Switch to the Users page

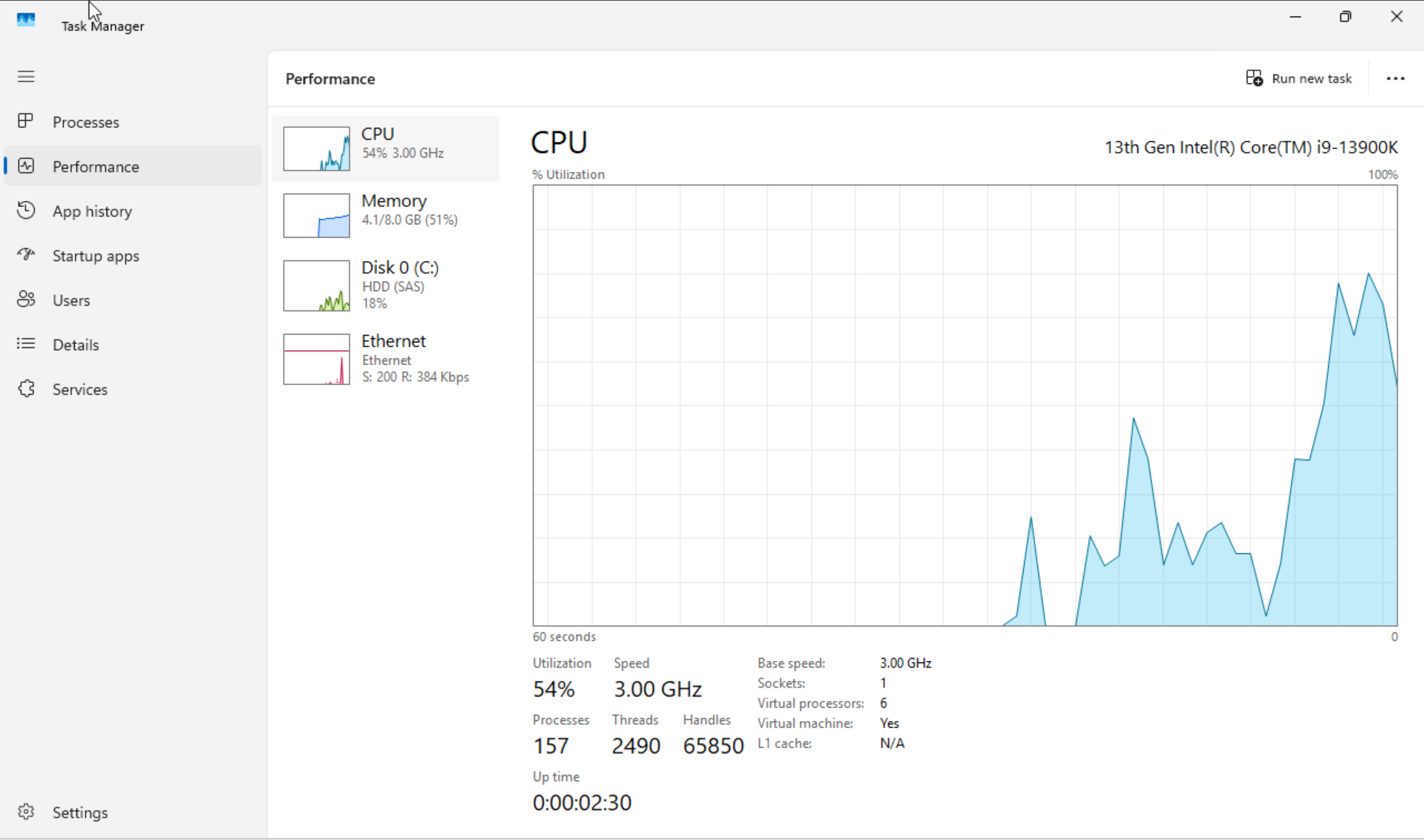point(133,300)
